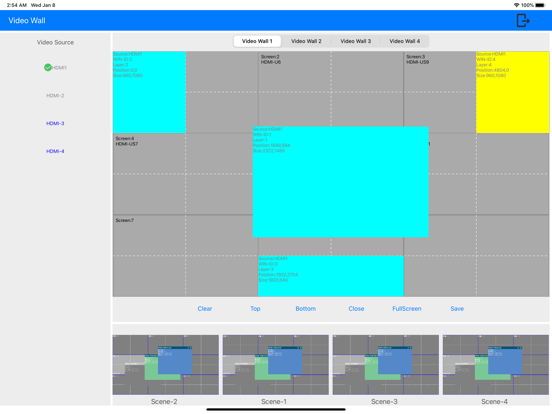
Task: Choose HDMI-2 video source
Action: (x=55, y=95)
